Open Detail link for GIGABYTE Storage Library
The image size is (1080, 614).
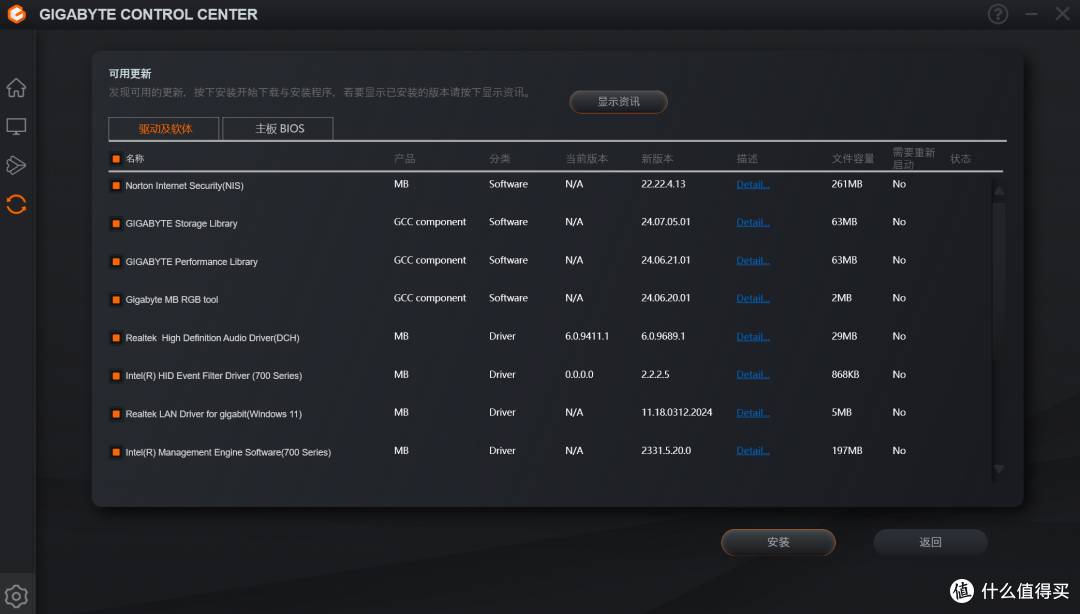753,223
